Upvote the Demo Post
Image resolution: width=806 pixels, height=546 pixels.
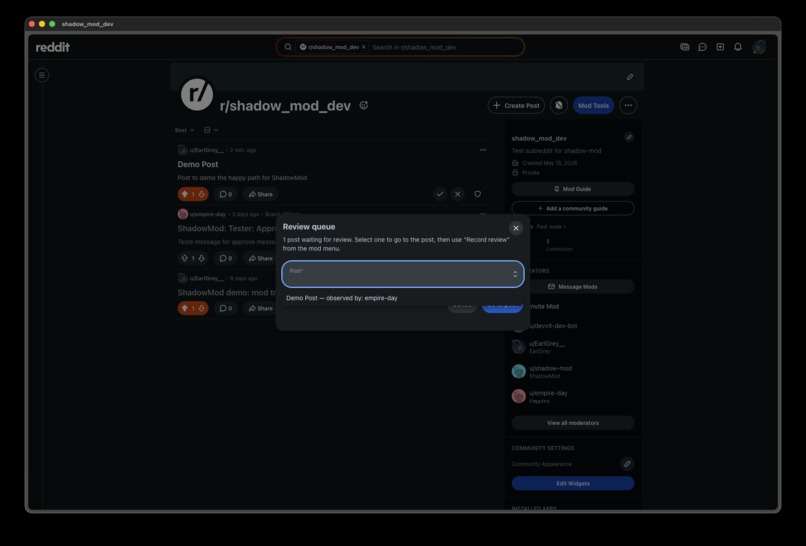[x=185, y=194]
